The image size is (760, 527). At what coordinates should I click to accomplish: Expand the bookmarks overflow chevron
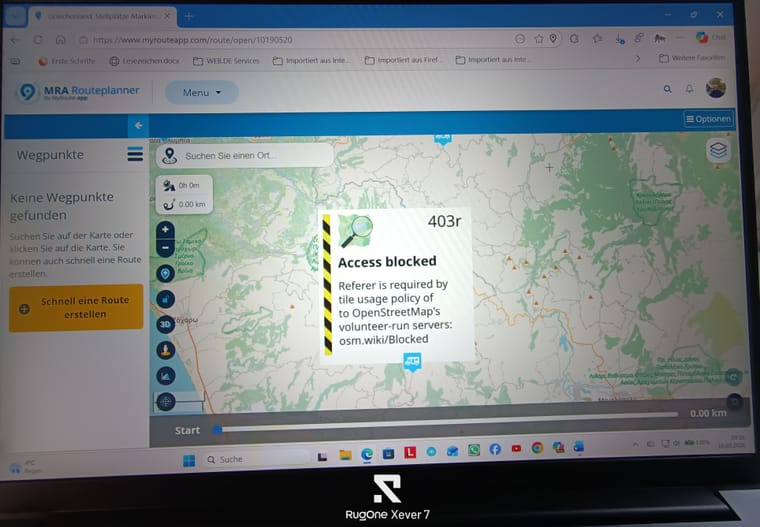(x=638, y=59)
